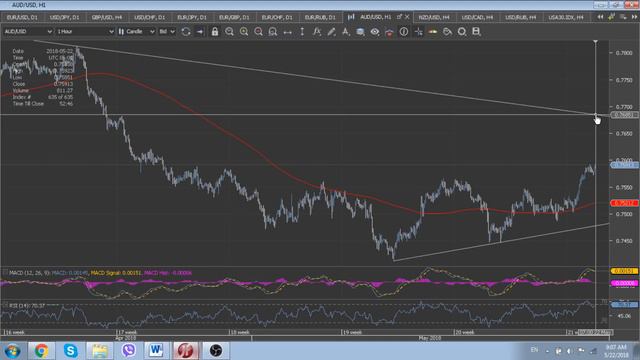Toggle the eye visibility icon

(375, 31)
